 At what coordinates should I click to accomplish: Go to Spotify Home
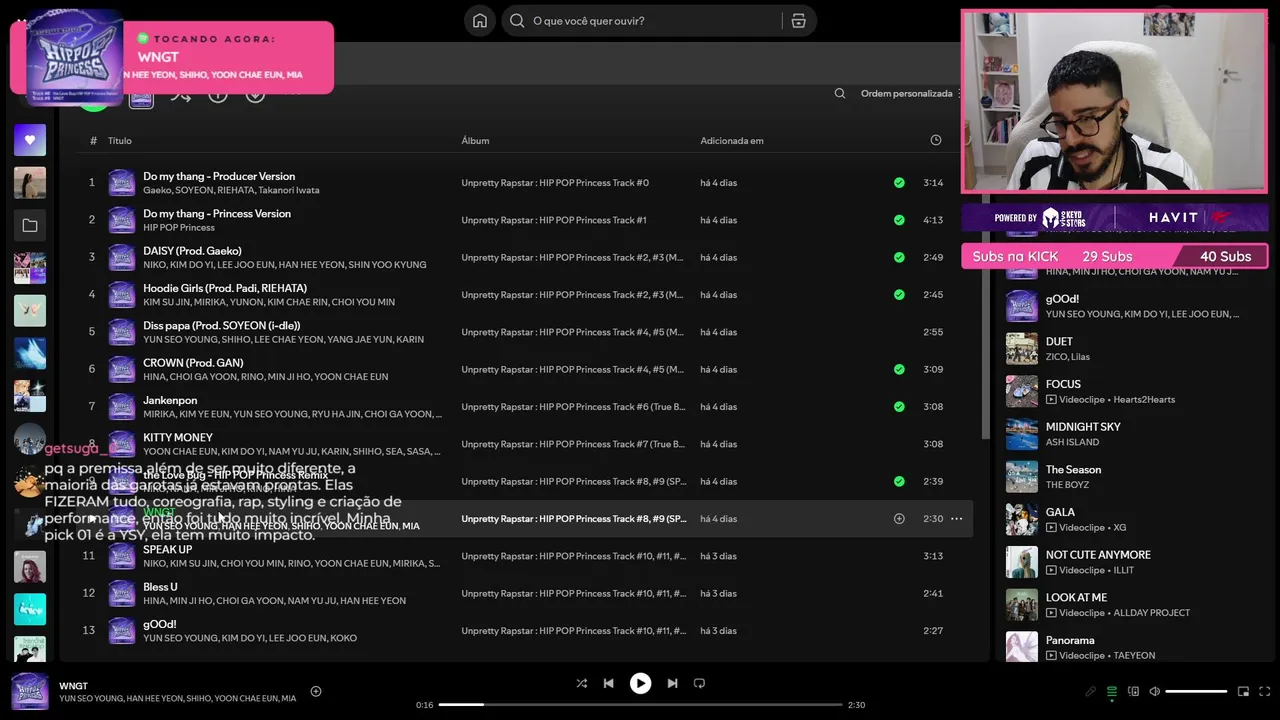click(480, 21)
